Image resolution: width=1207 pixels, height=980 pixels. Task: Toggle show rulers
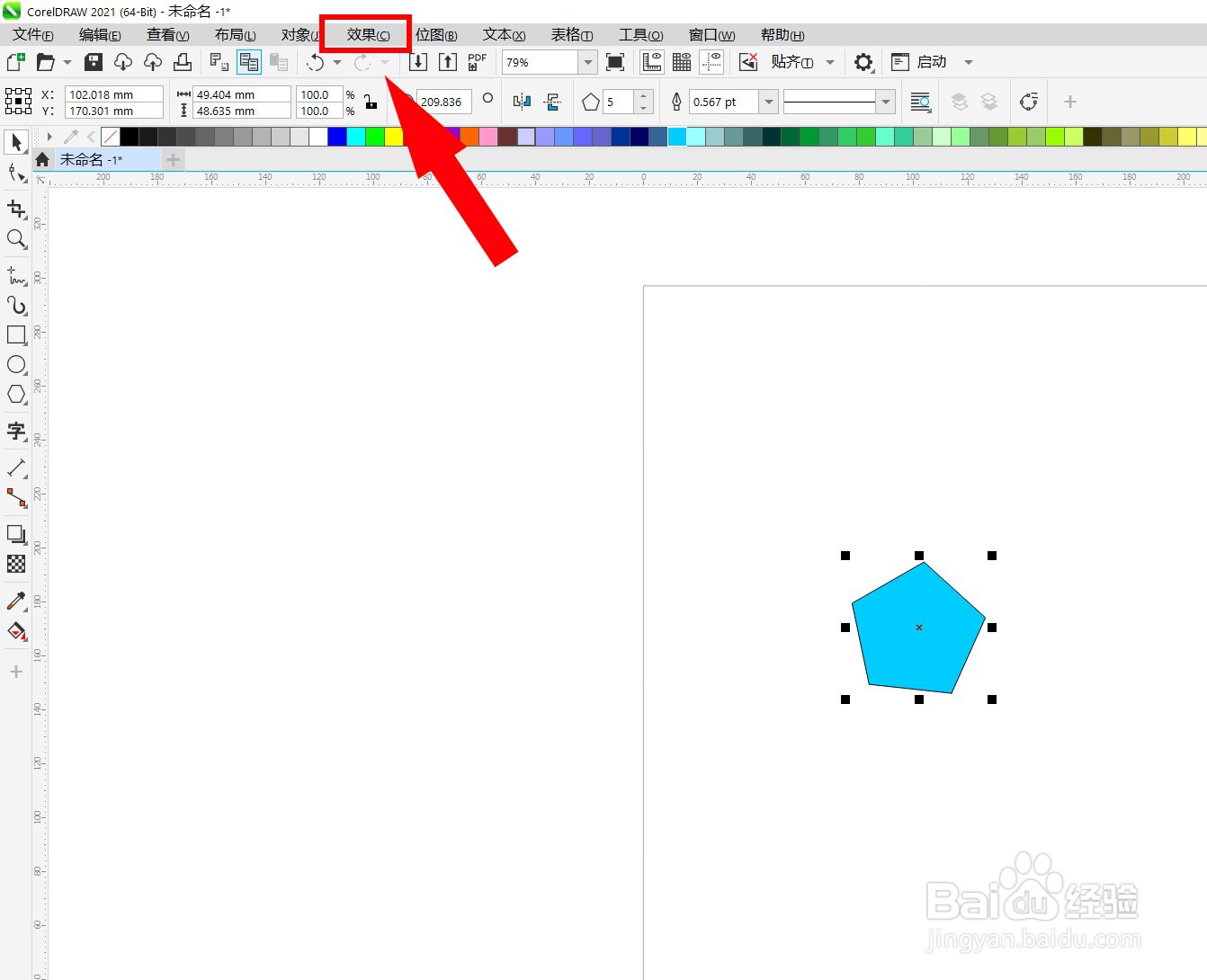tap(652, 62)
